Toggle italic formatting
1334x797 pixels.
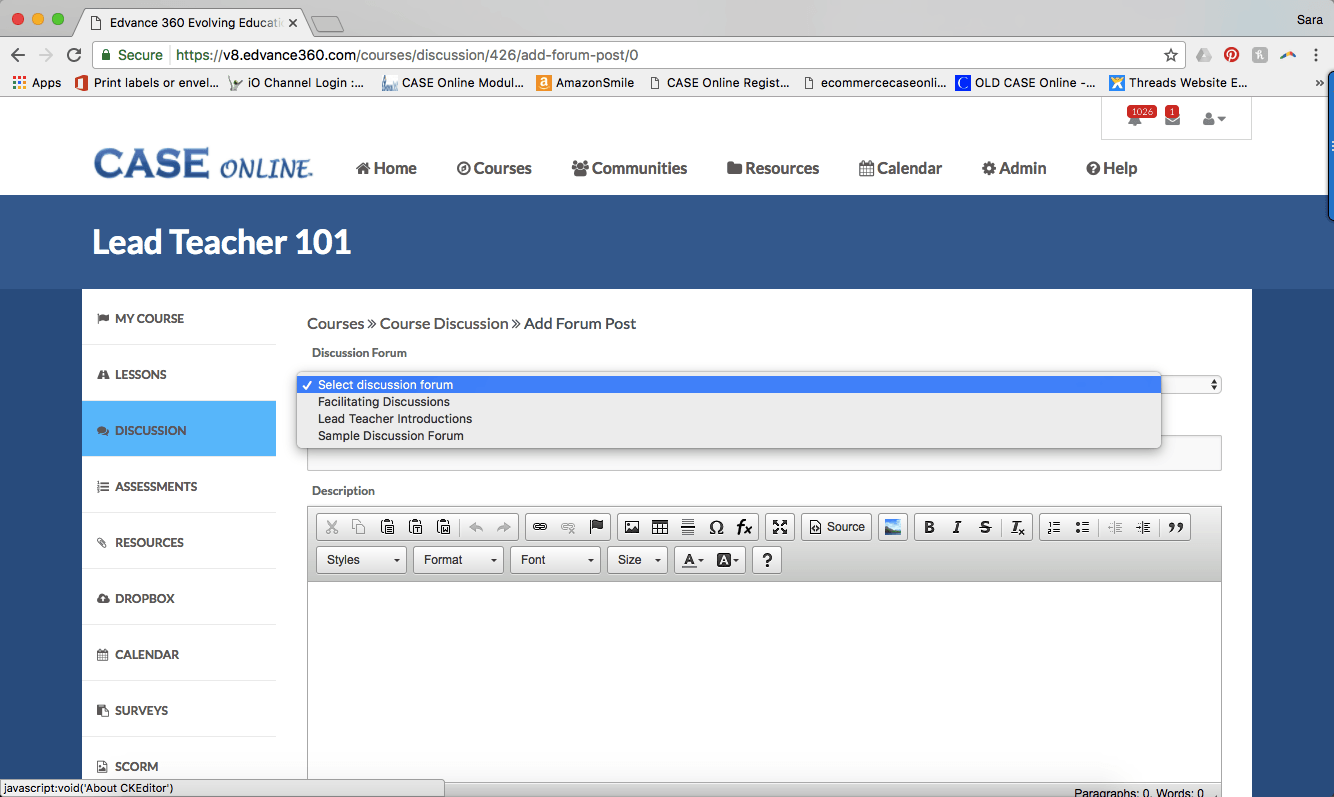(x=957, y=527)
